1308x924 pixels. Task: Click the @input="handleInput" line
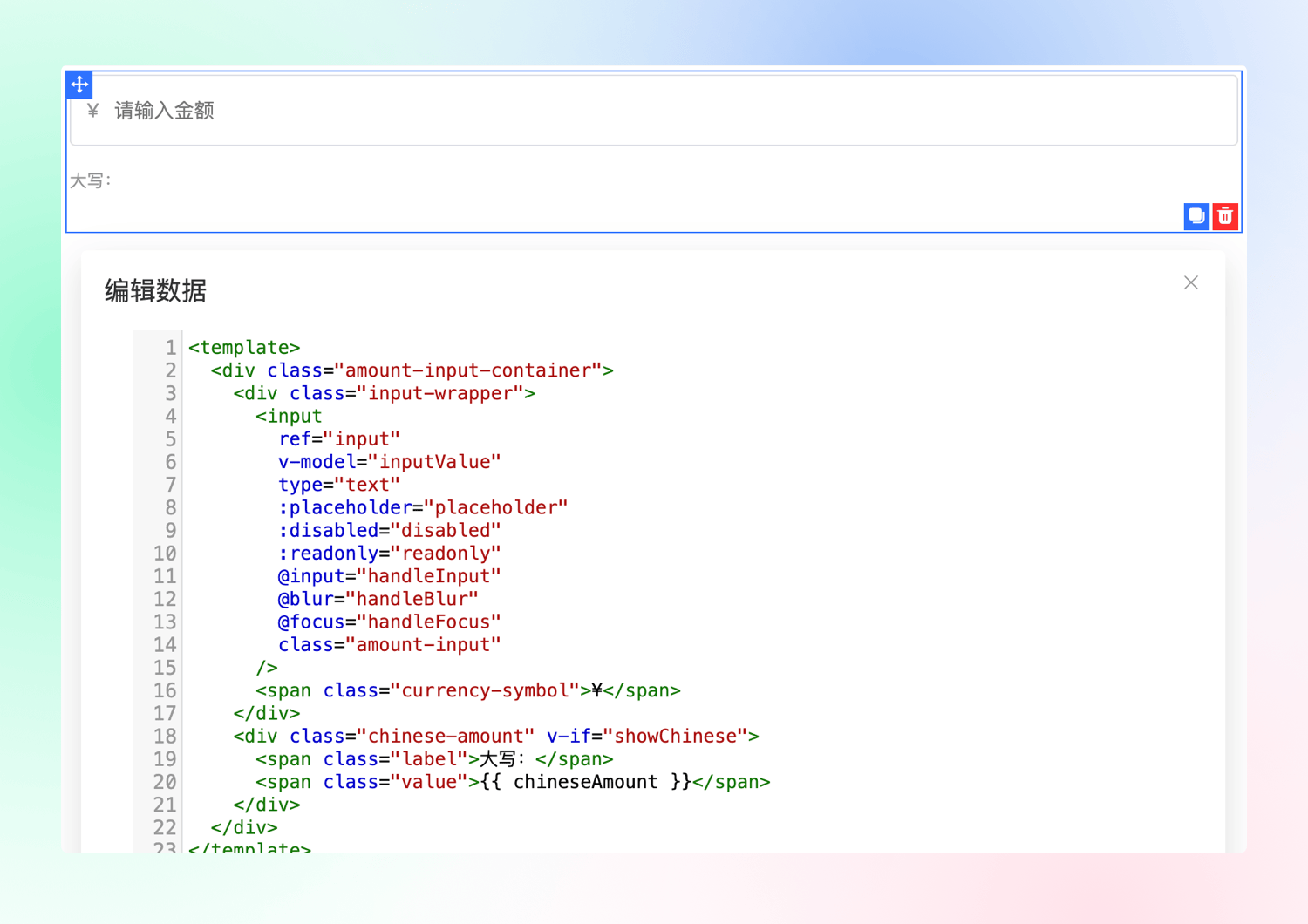click(x=389, y=576)
